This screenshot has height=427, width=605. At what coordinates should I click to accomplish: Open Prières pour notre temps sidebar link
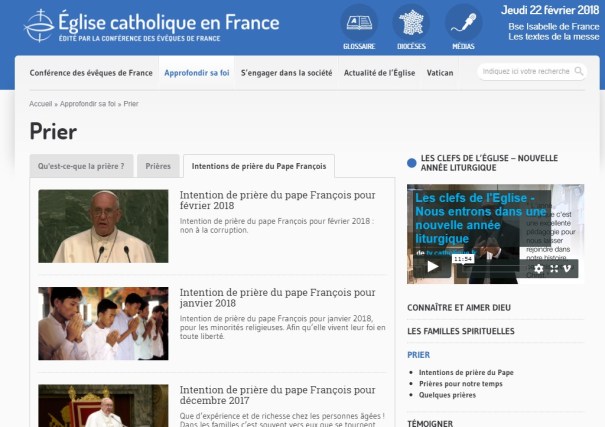(x=461, y=383)
